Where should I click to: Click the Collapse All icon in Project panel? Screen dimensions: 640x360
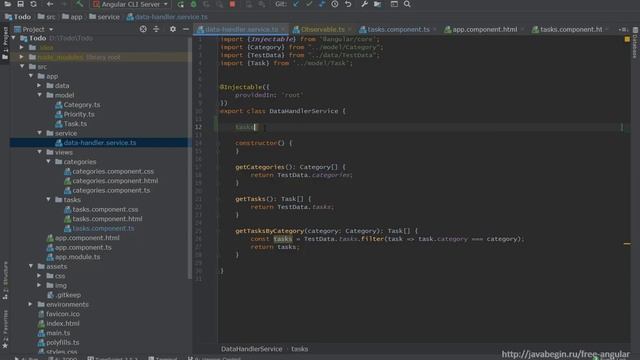[156, 29]
